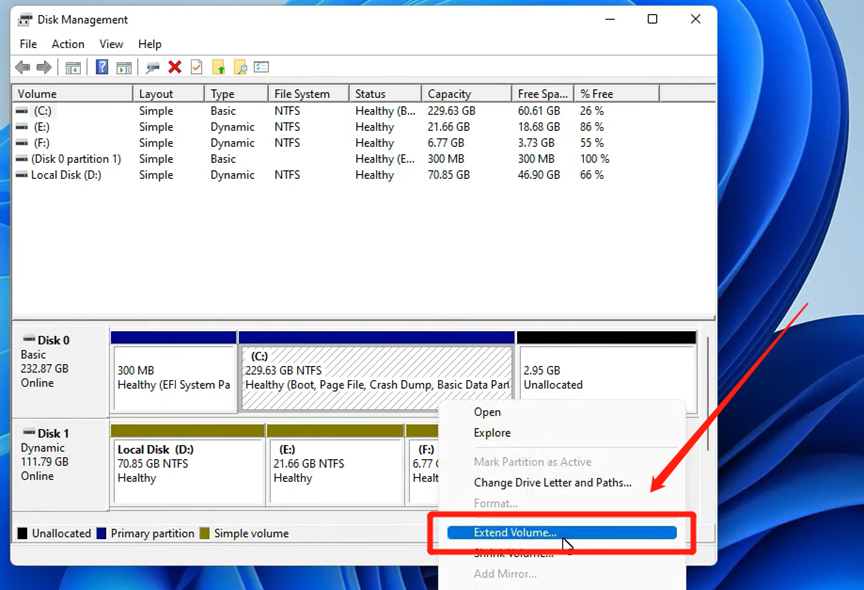This screenshot has height=590, width=864.
Task: Click the Back navigation arrow icon
Action: point(22,67)
